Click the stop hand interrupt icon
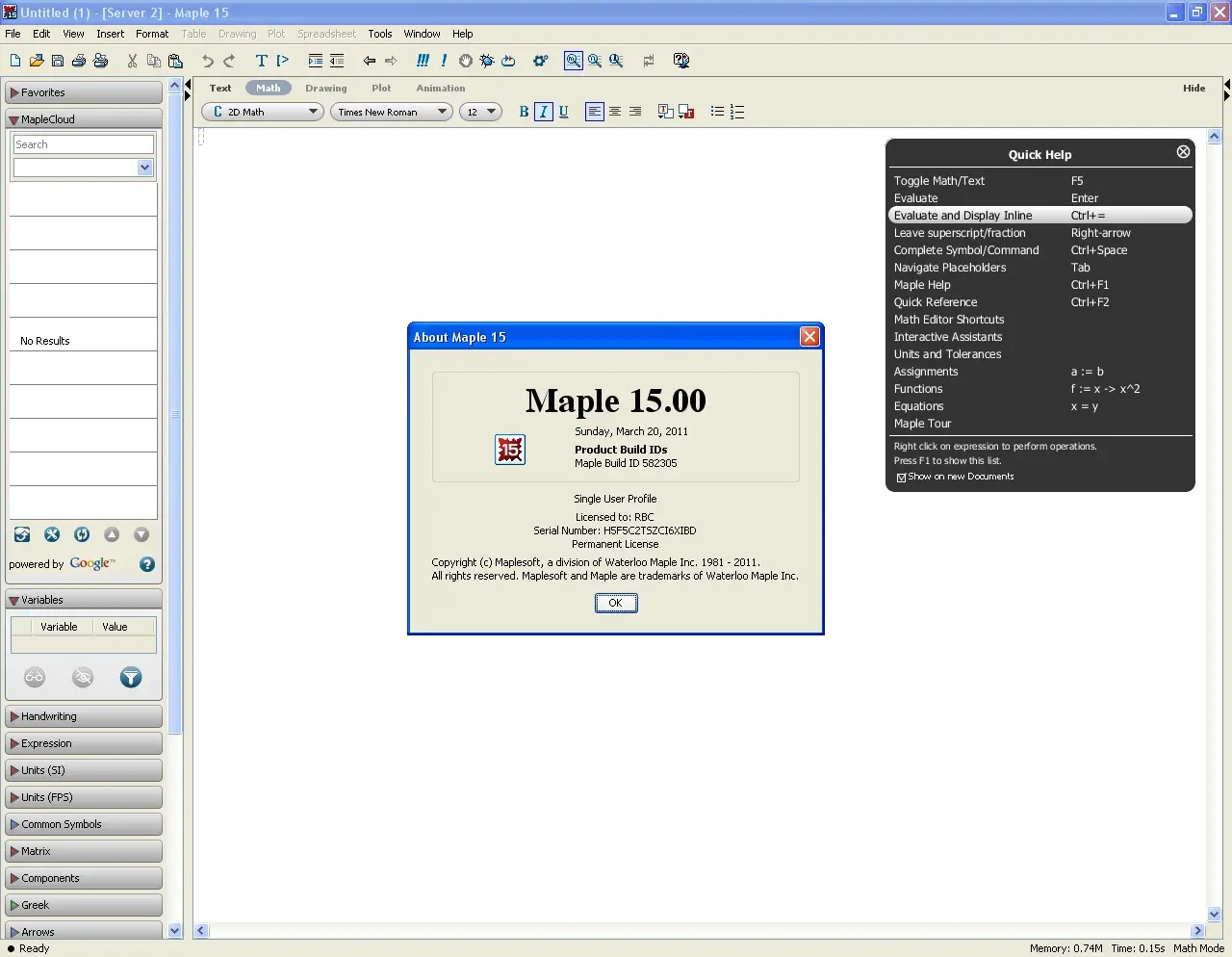This screenshot has width=1232, height=957. pos(466,61)
